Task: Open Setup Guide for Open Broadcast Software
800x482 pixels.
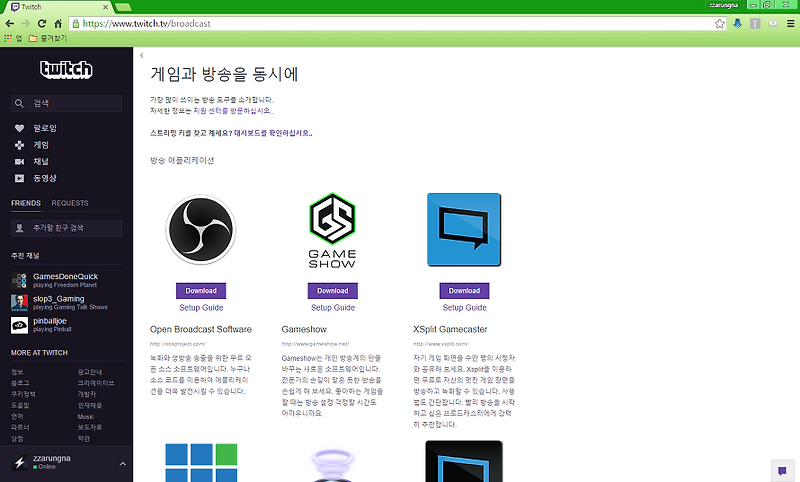Action: [x=201, y=308]
